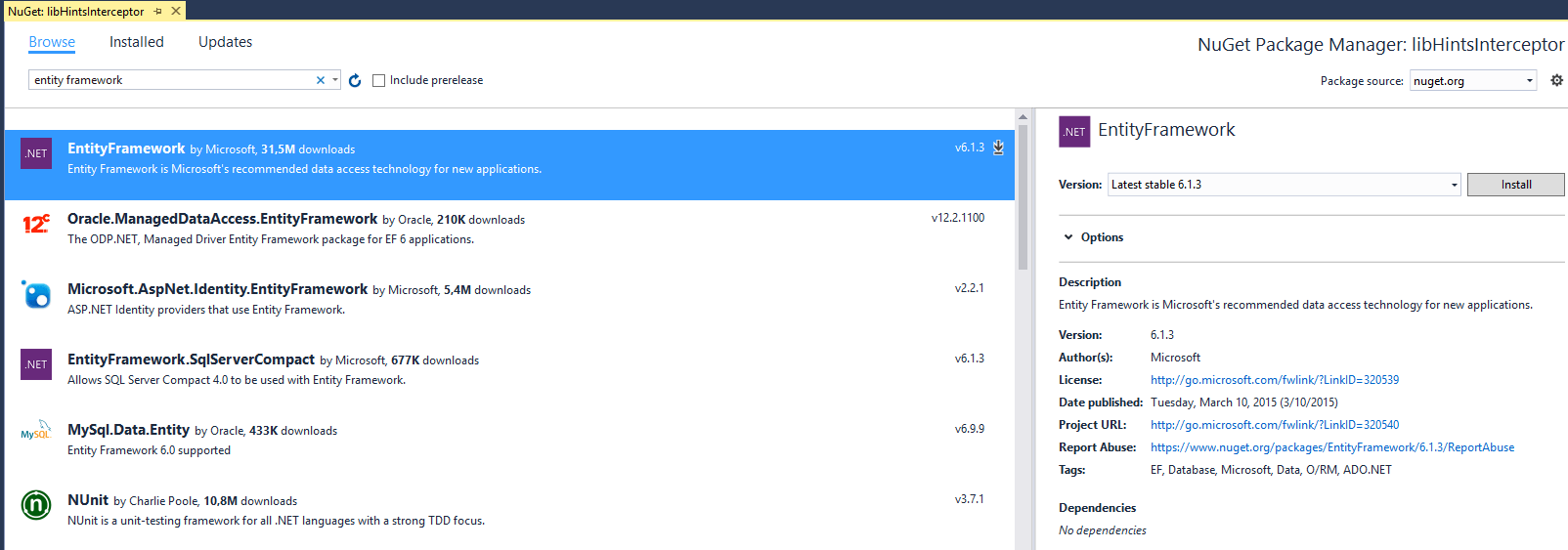Clear the entity framework search text
1568x550 pixels.
[320, 80]
